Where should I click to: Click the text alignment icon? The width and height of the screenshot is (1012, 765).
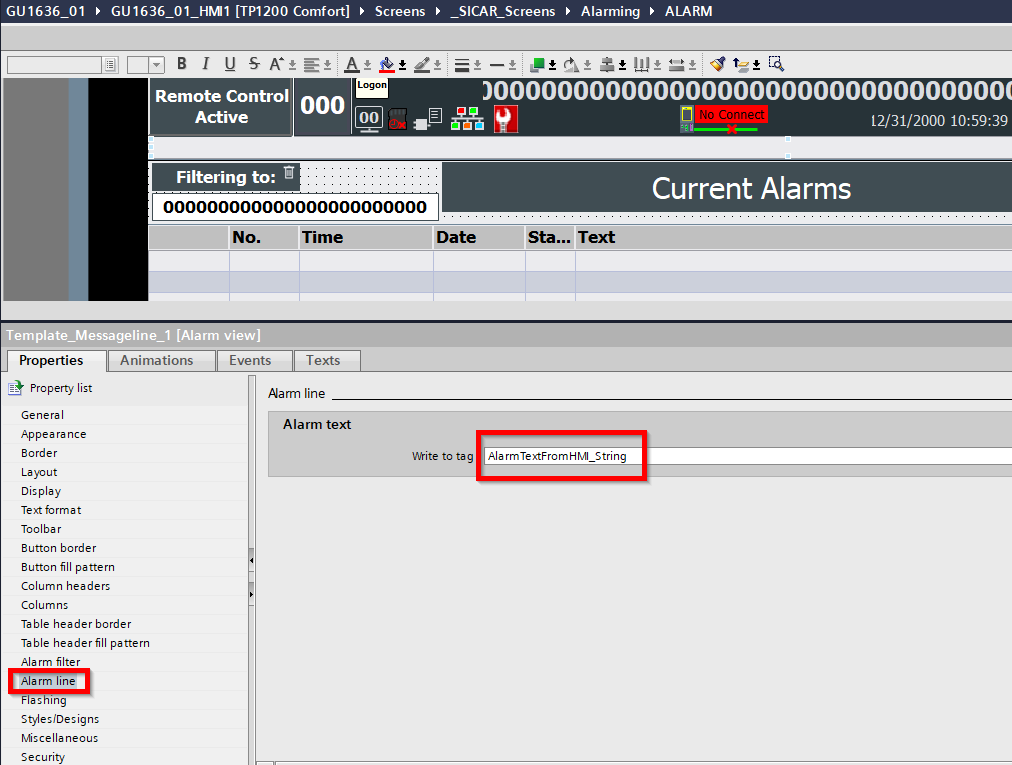tap(312, 65)
